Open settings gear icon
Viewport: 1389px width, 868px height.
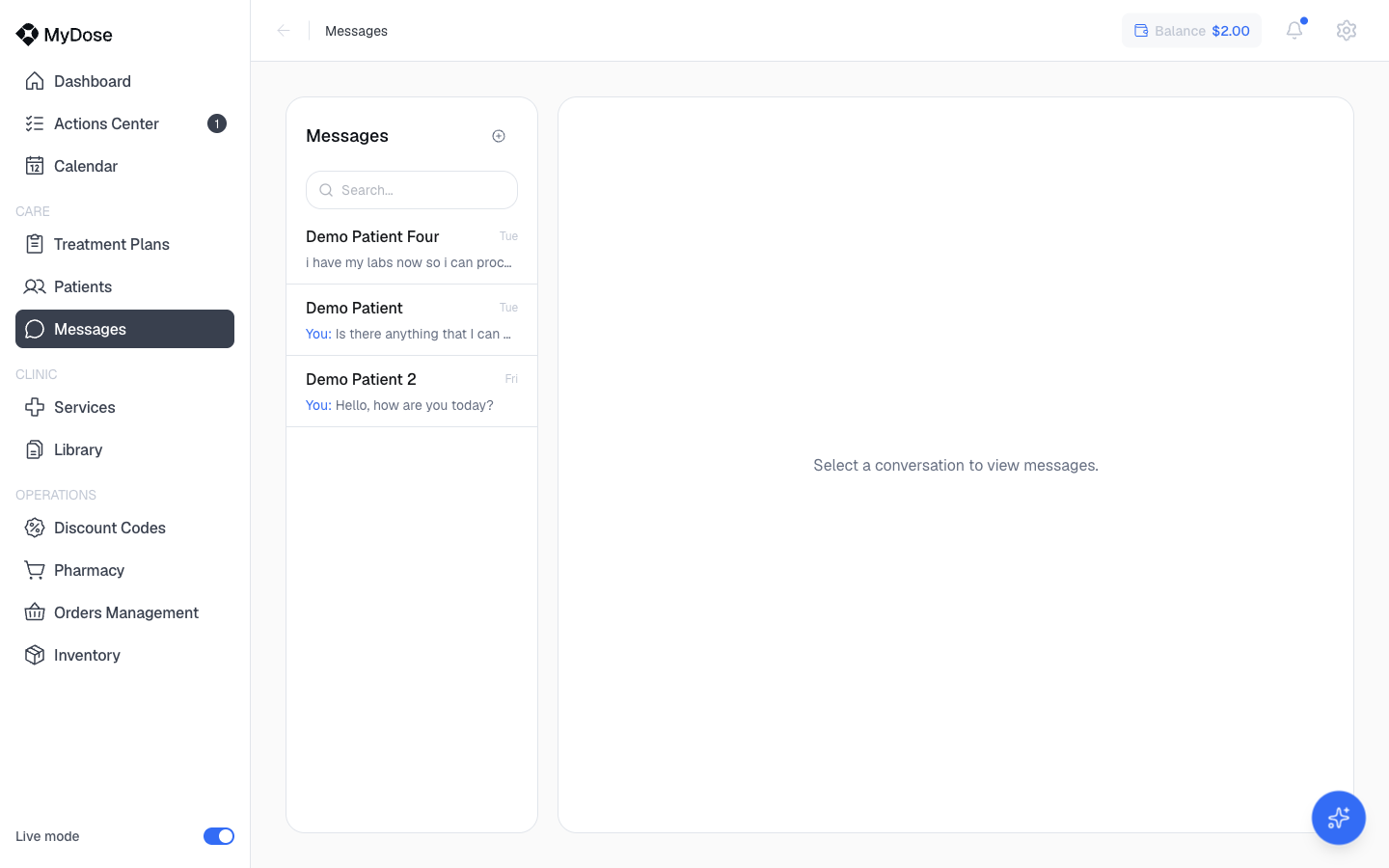(1347, 31)
